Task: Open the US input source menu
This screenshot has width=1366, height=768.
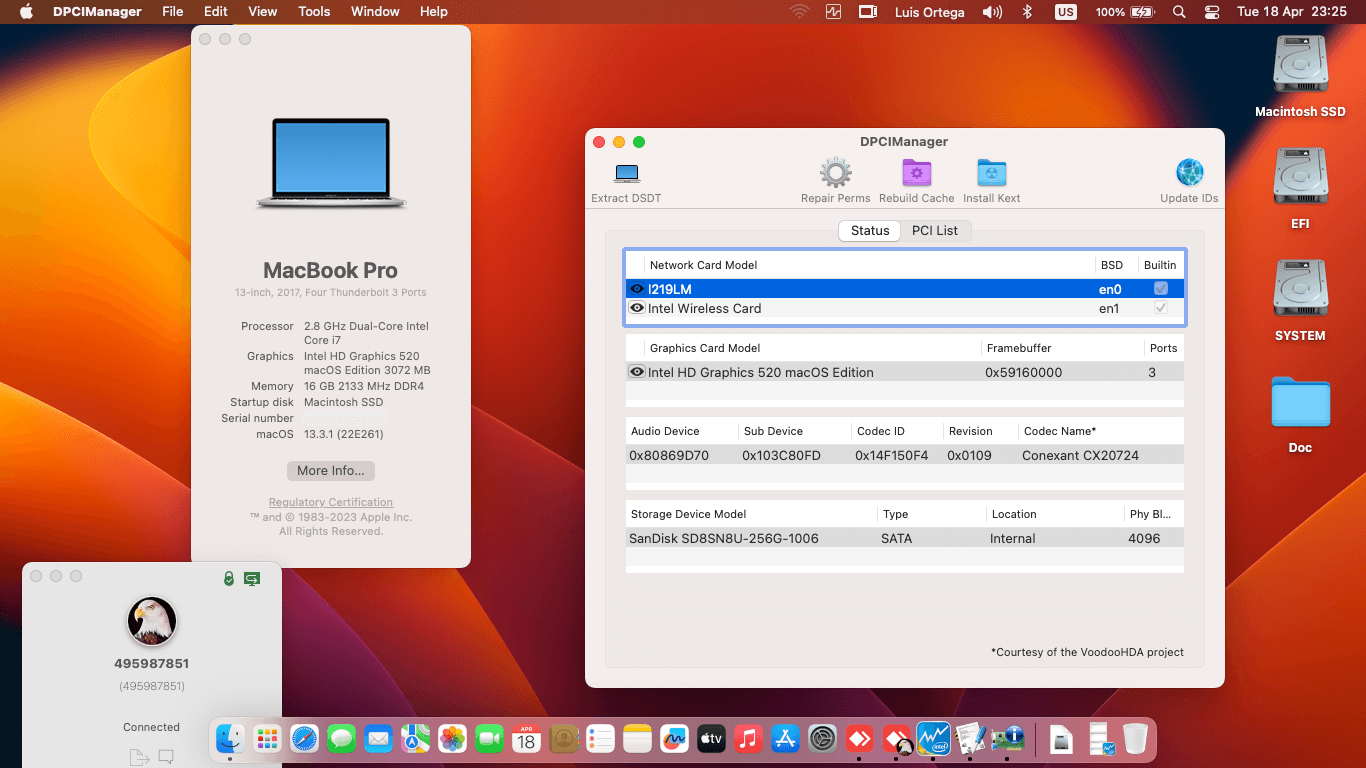Action: pos(1066,12)
